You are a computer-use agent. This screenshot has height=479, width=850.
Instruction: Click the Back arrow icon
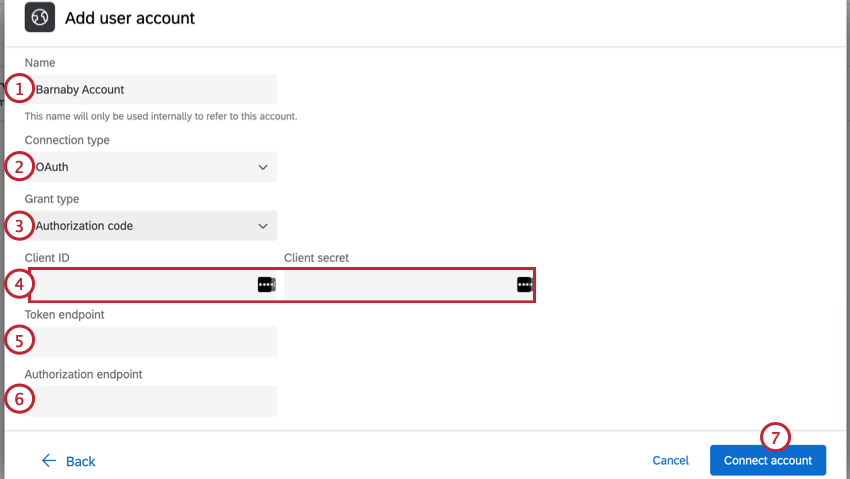(48, 461)
